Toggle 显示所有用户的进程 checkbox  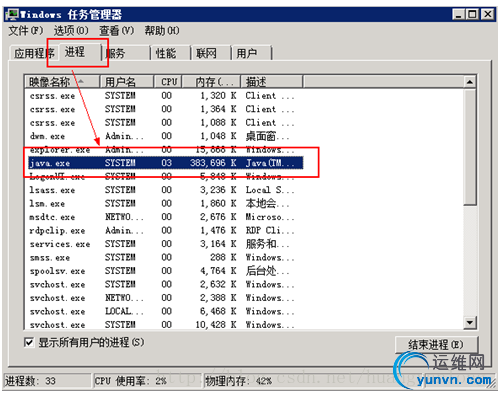[29, 342]
